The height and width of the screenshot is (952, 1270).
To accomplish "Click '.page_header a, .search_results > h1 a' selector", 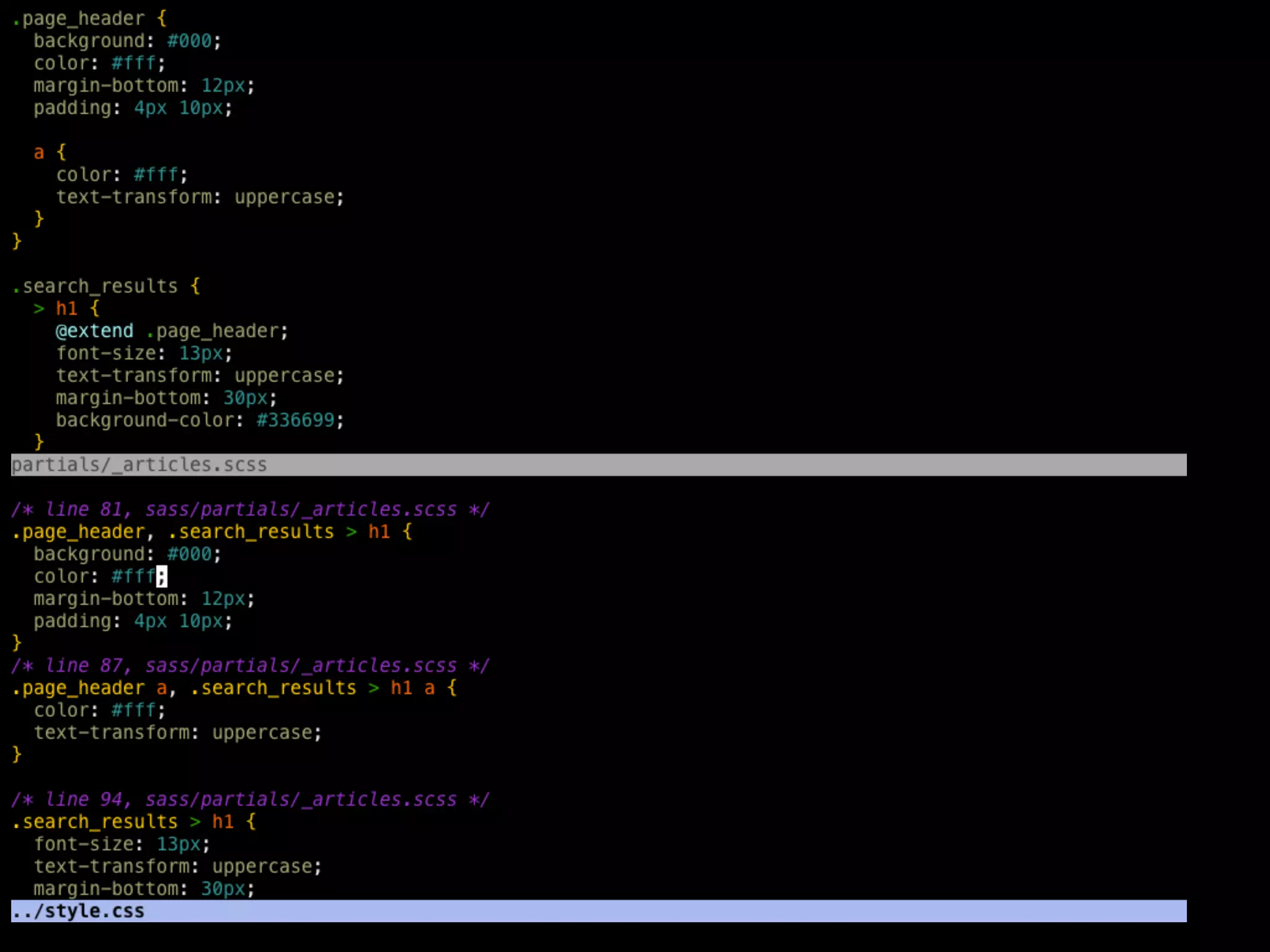I will [x=223, y=688].
